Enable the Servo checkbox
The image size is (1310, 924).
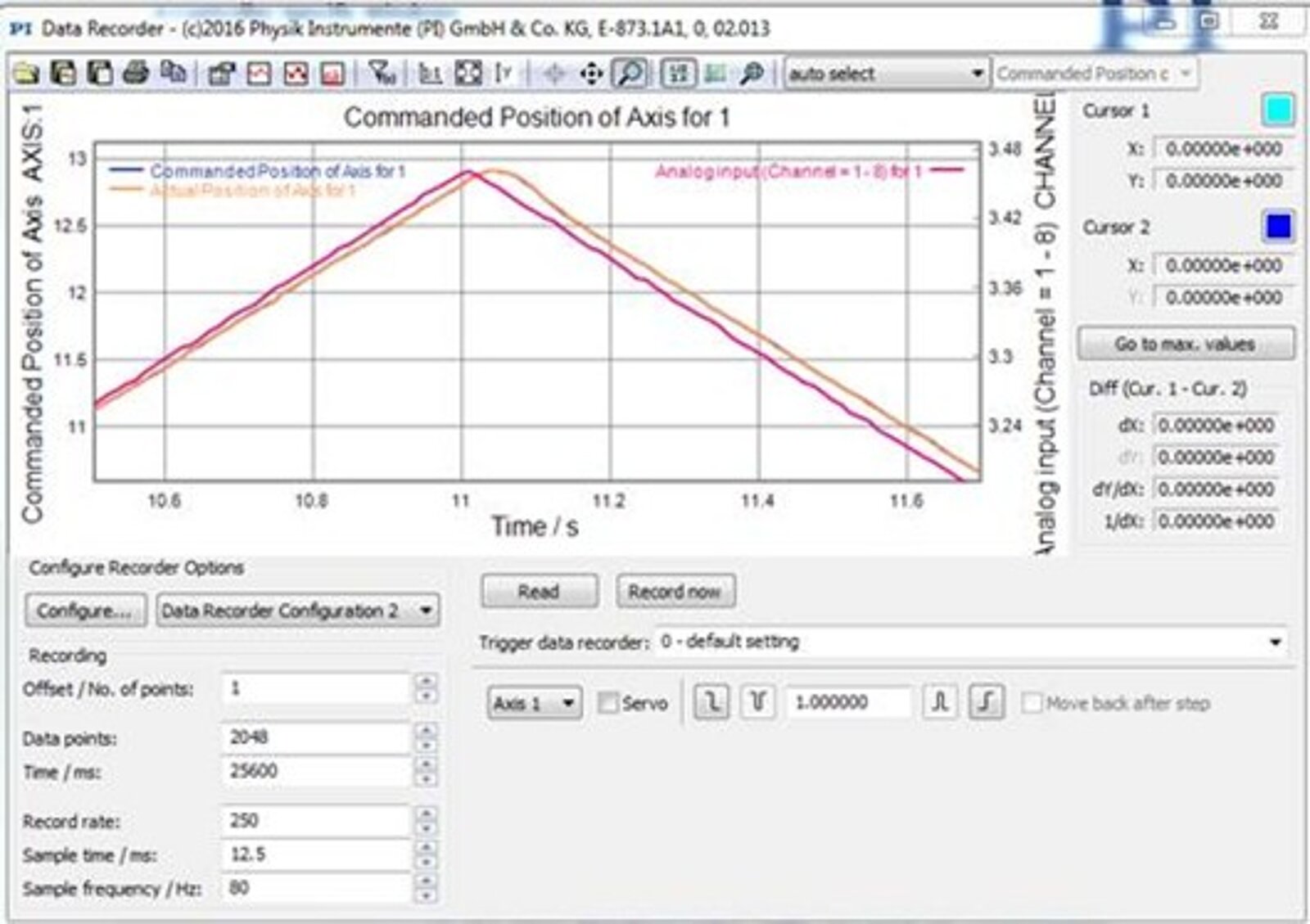608,703
